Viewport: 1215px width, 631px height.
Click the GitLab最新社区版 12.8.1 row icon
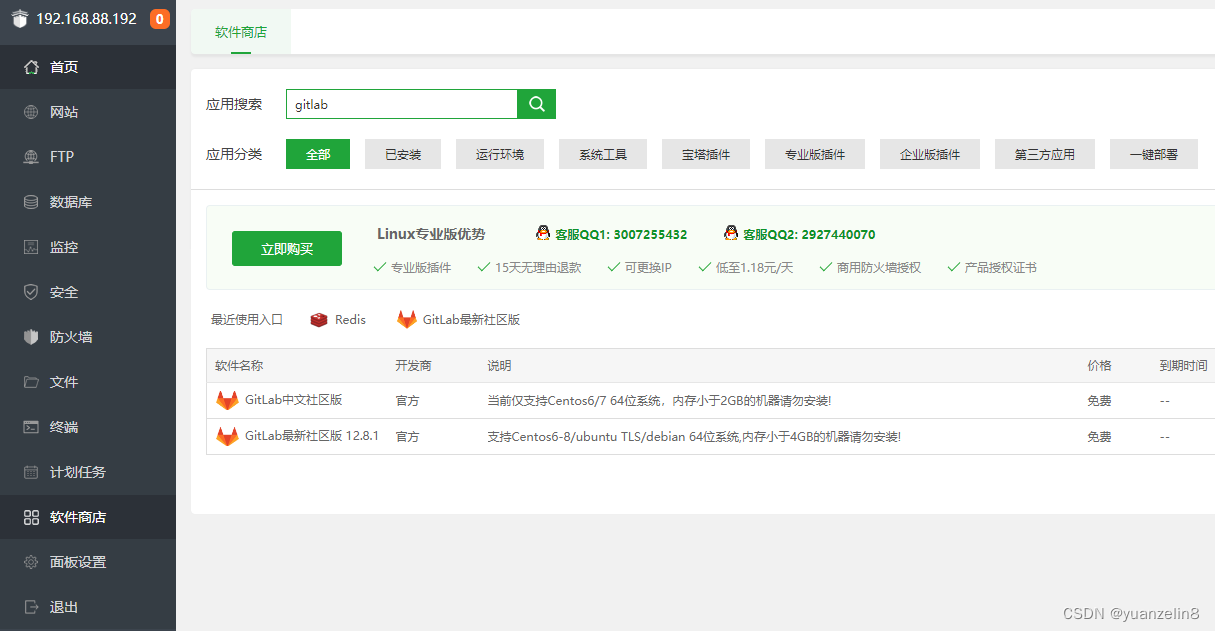[x=228, y=437]
